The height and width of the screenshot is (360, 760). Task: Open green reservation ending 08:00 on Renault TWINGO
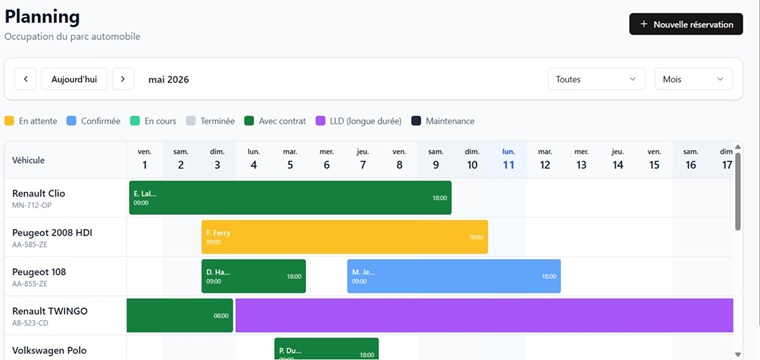tap(180, 315)
